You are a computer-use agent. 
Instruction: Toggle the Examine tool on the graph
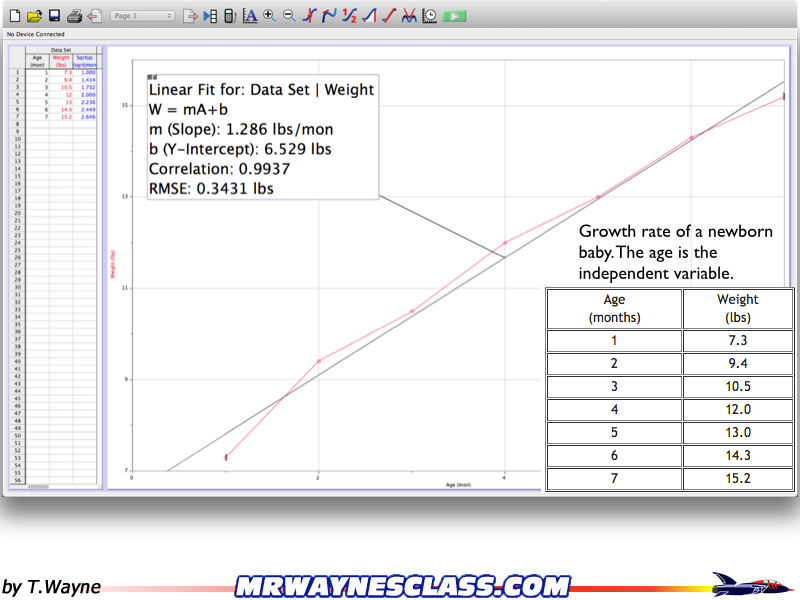pyautogui.click(x=309, y=15)
